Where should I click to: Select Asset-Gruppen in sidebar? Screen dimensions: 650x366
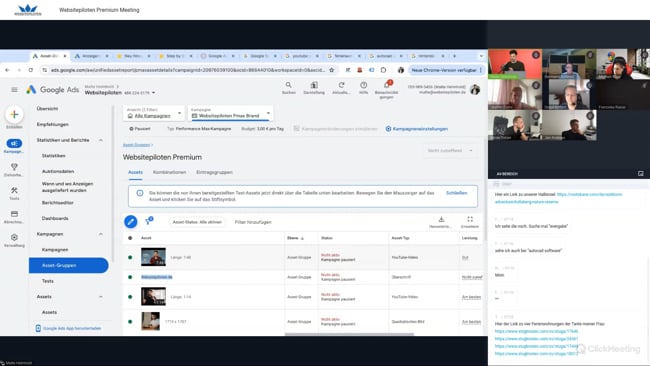coord(69,265)
